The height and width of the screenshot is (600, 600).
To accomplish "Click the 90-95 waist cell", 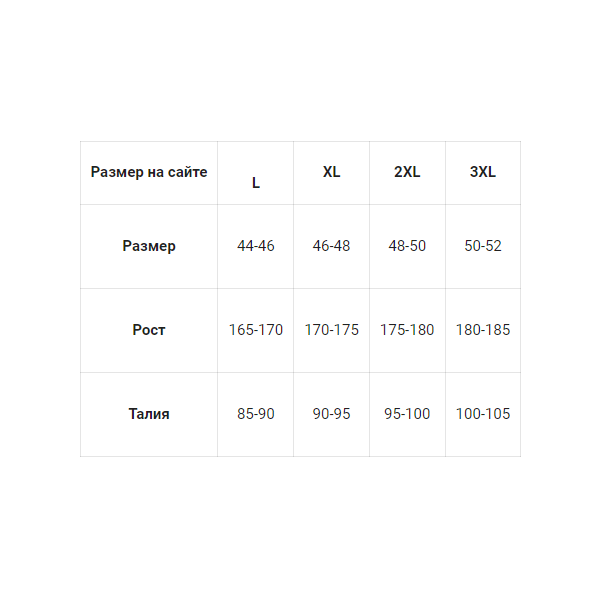I will click(331, 414).
